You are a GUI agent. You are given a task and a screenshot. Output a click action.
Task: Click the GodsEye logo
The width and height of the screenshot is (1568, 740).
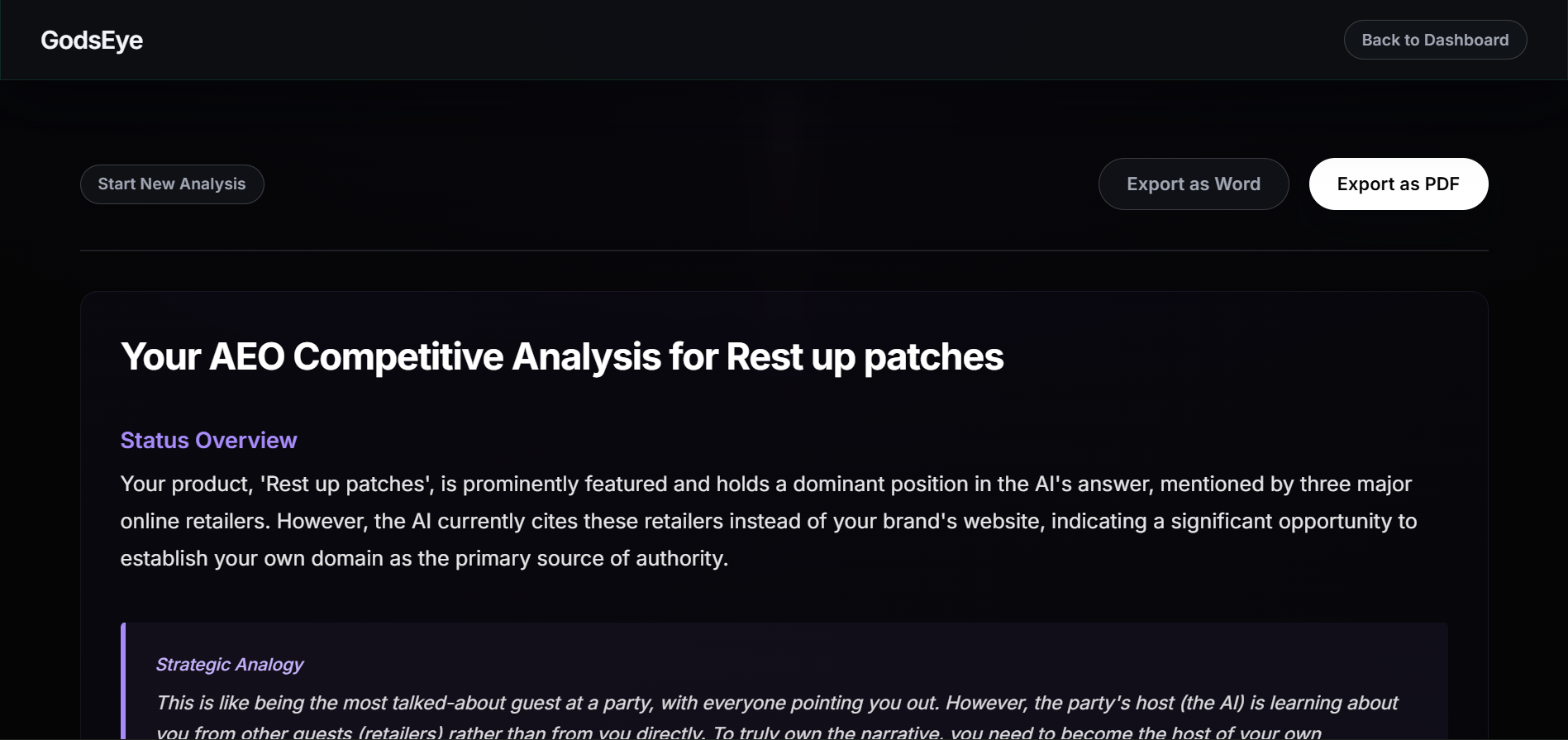point(91,39)
